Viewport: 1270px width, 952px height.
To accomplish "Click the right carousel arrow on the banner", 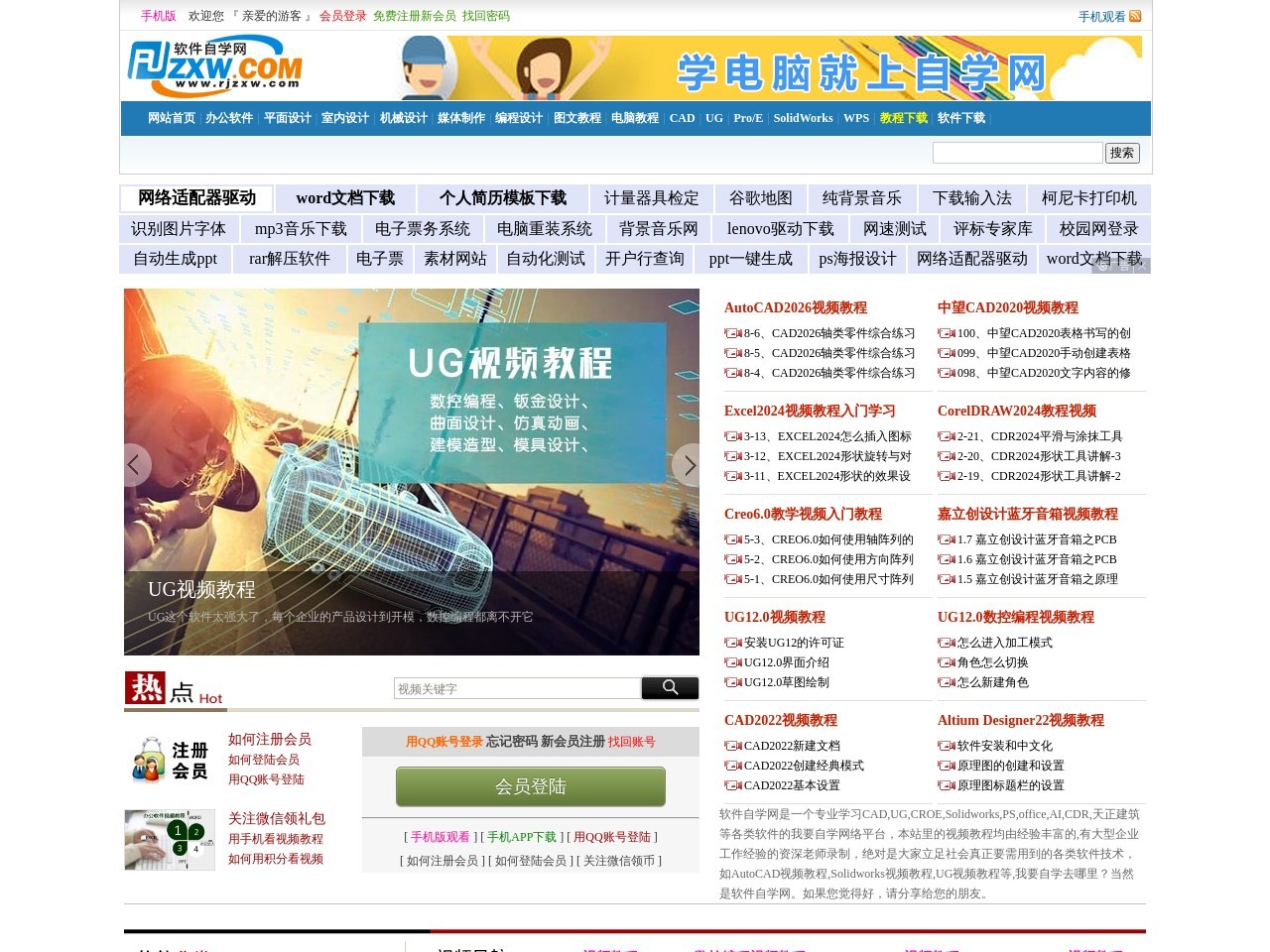I will click(x=690, y=464).
